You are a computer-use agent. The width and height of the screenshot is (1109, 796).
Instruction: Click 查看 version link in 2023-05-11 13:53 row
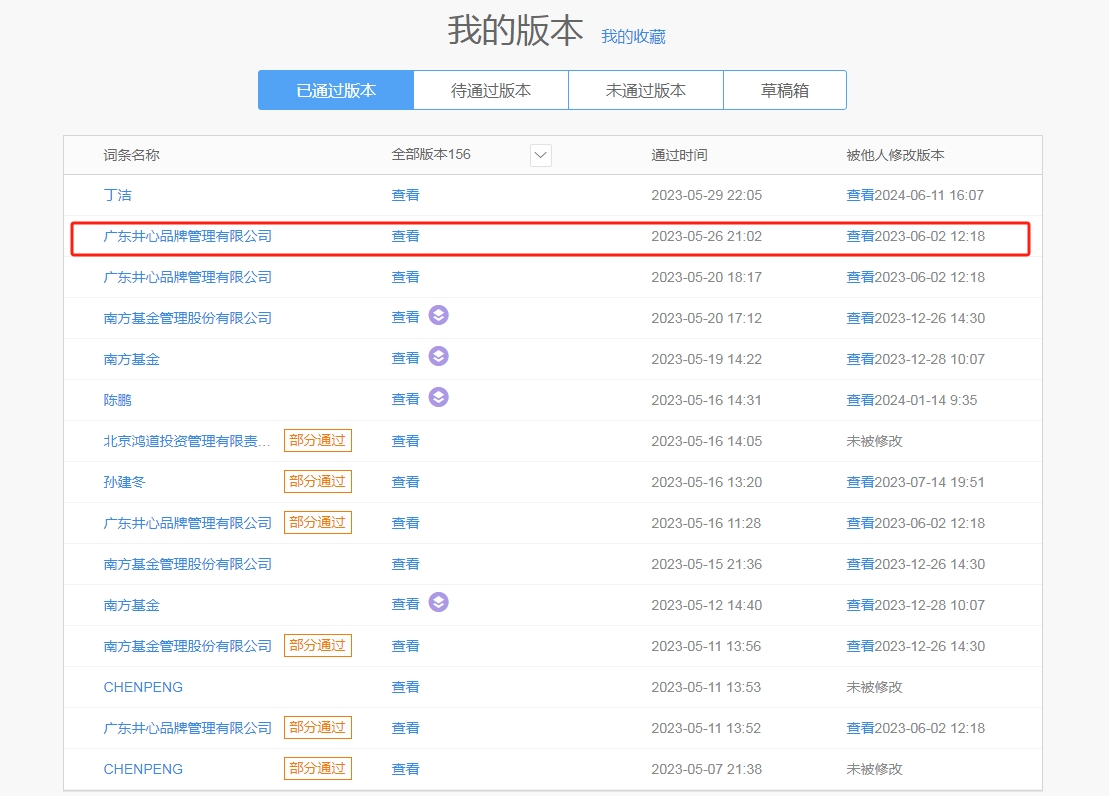point(405,688)
